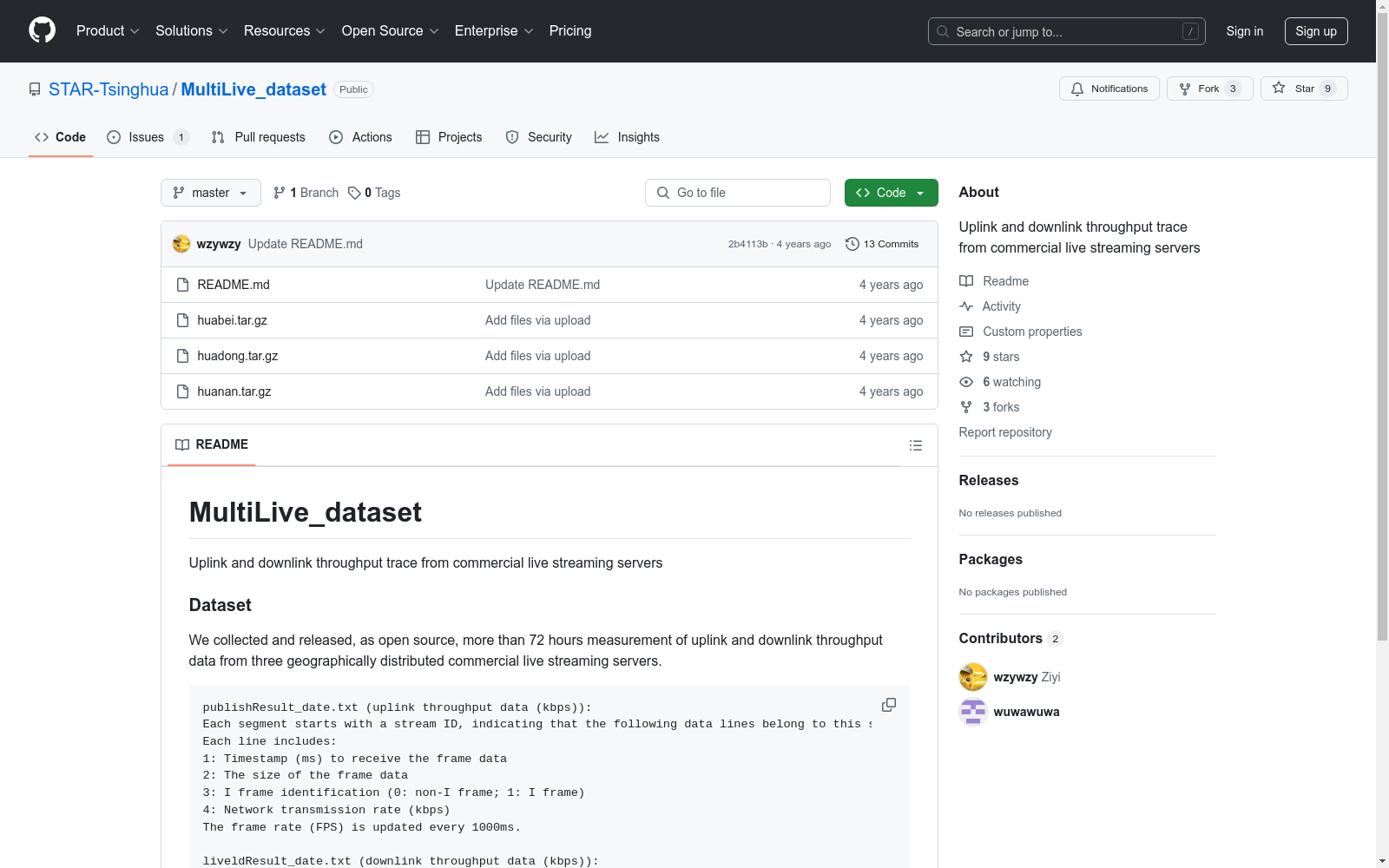Click the README book icon in README header
Viewport: 1389px width, 868px height.
182,444
